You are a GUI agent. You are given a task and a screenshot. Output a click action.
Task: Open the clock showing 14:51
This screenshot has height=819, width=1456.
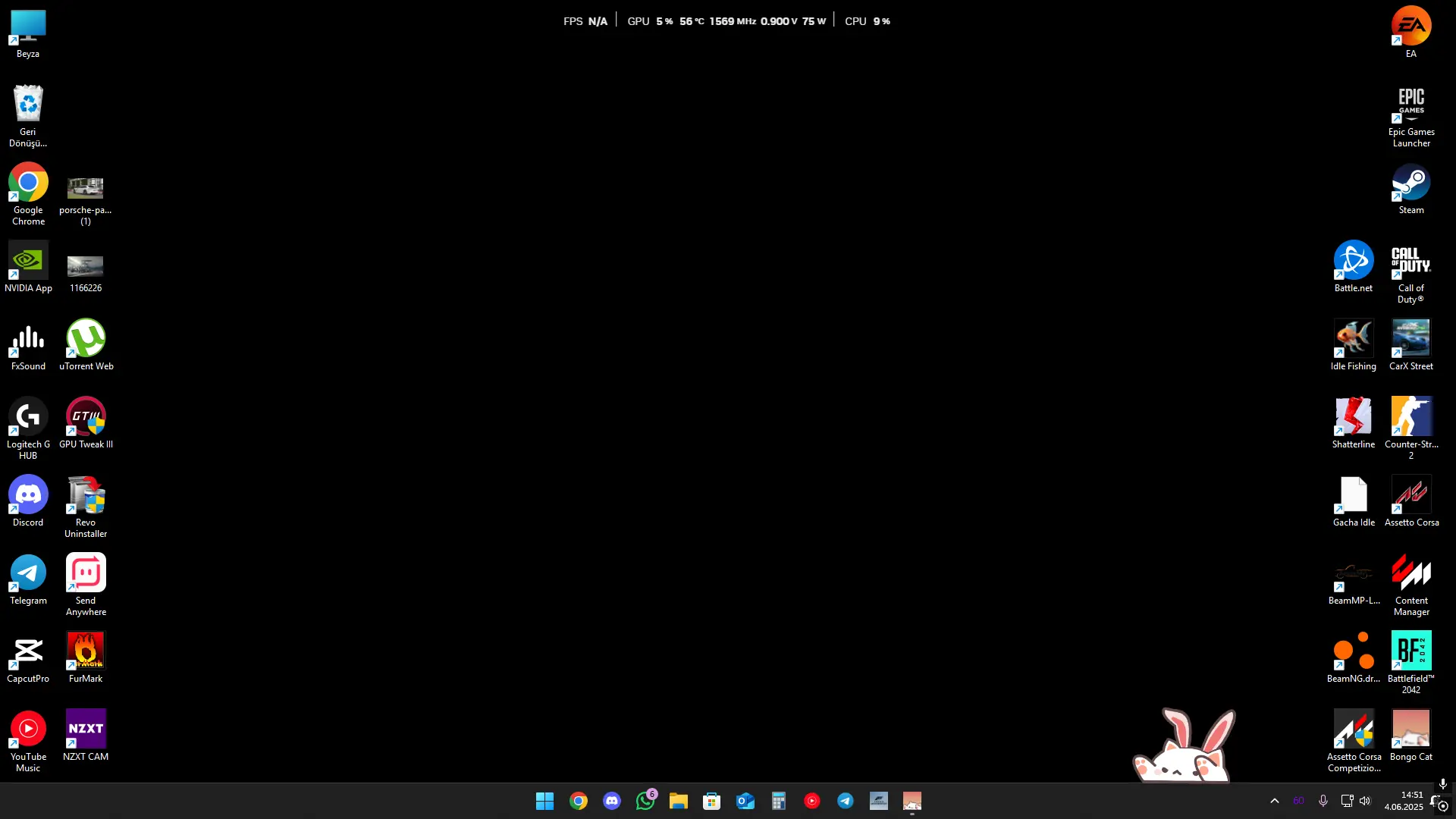click(x=1404, y=801)
